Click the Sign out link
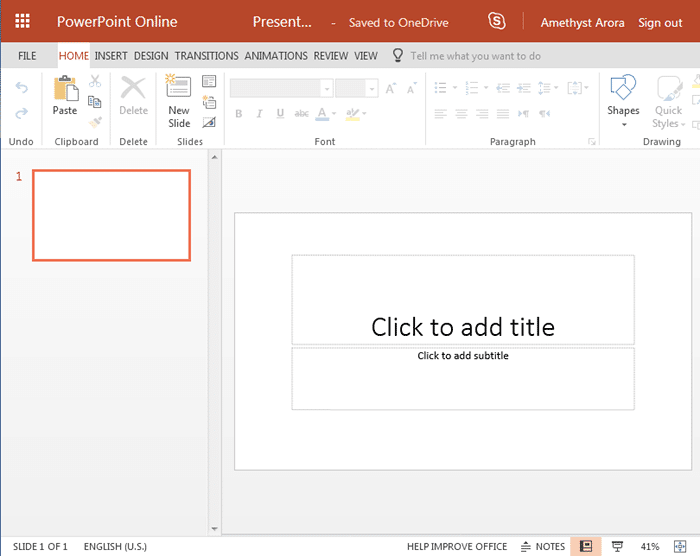Viewport: 700px width, 556px height. 660,22
